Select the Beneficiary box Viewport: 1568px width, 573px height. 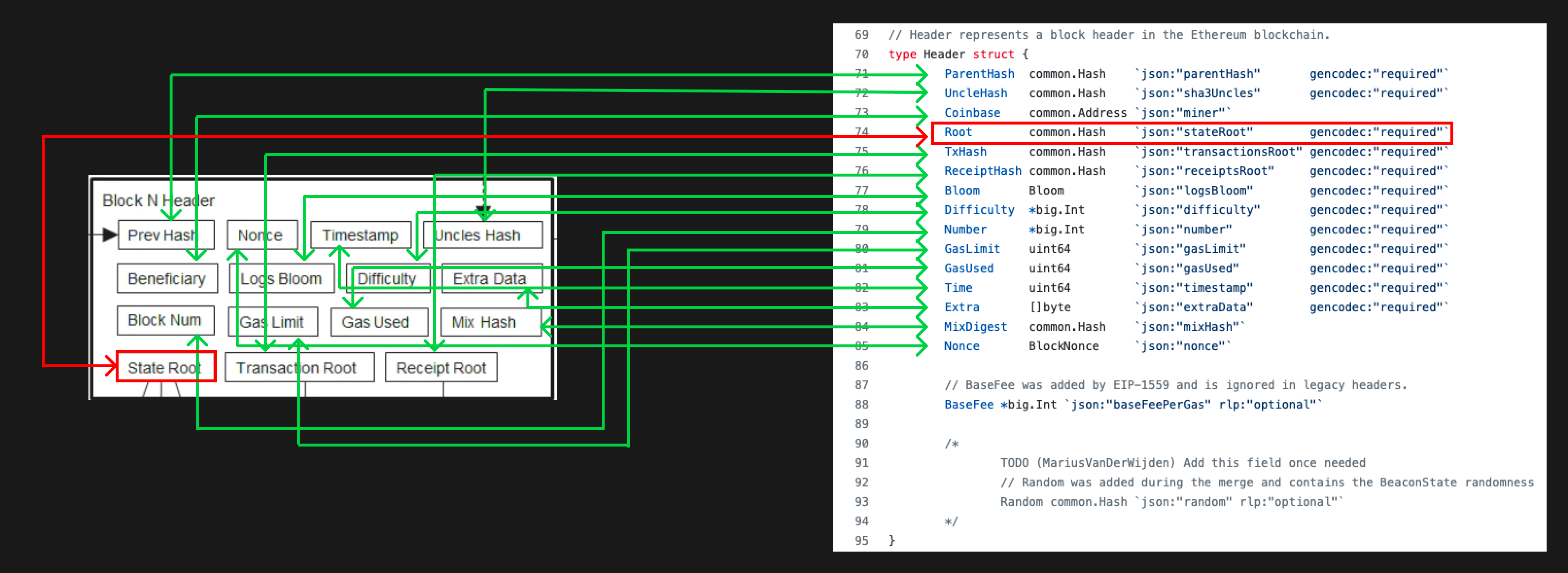coord(167,278)
